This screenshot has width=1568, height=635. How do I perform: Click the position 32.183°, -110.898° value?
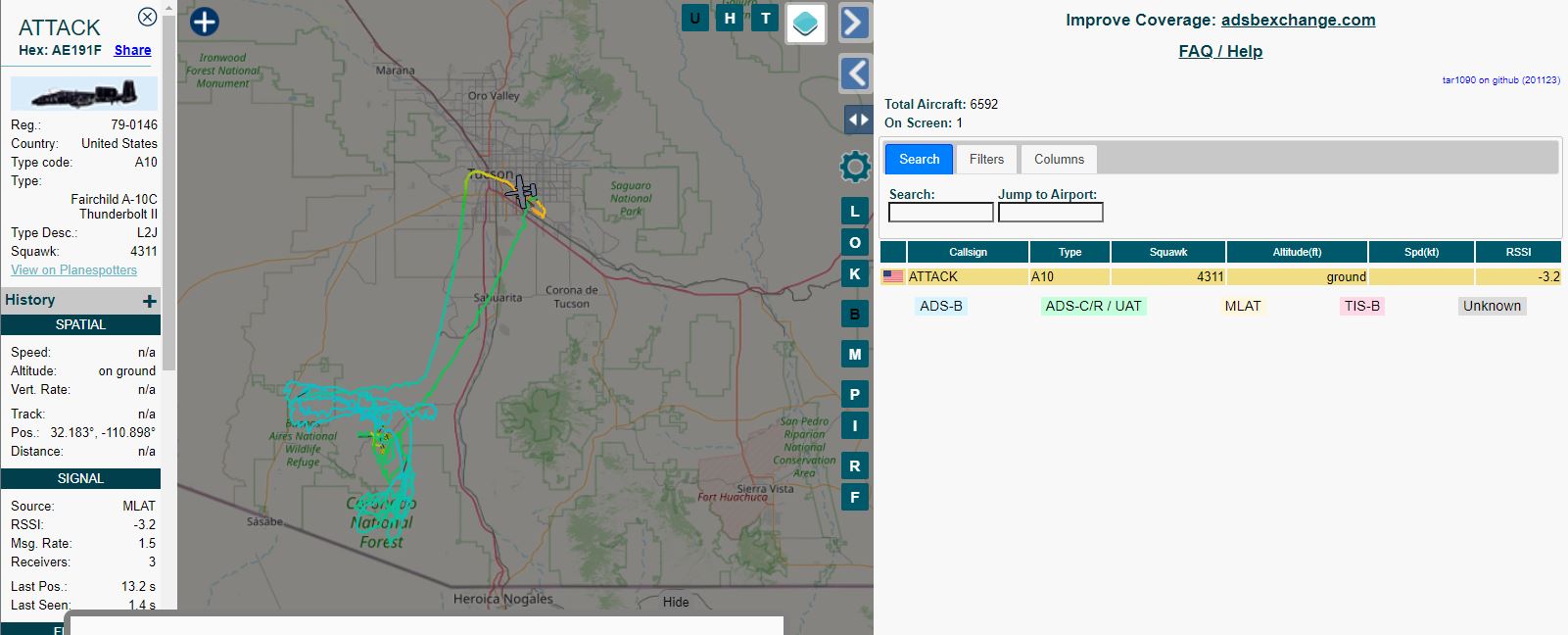pyautogui.click(x=103, y=432)
